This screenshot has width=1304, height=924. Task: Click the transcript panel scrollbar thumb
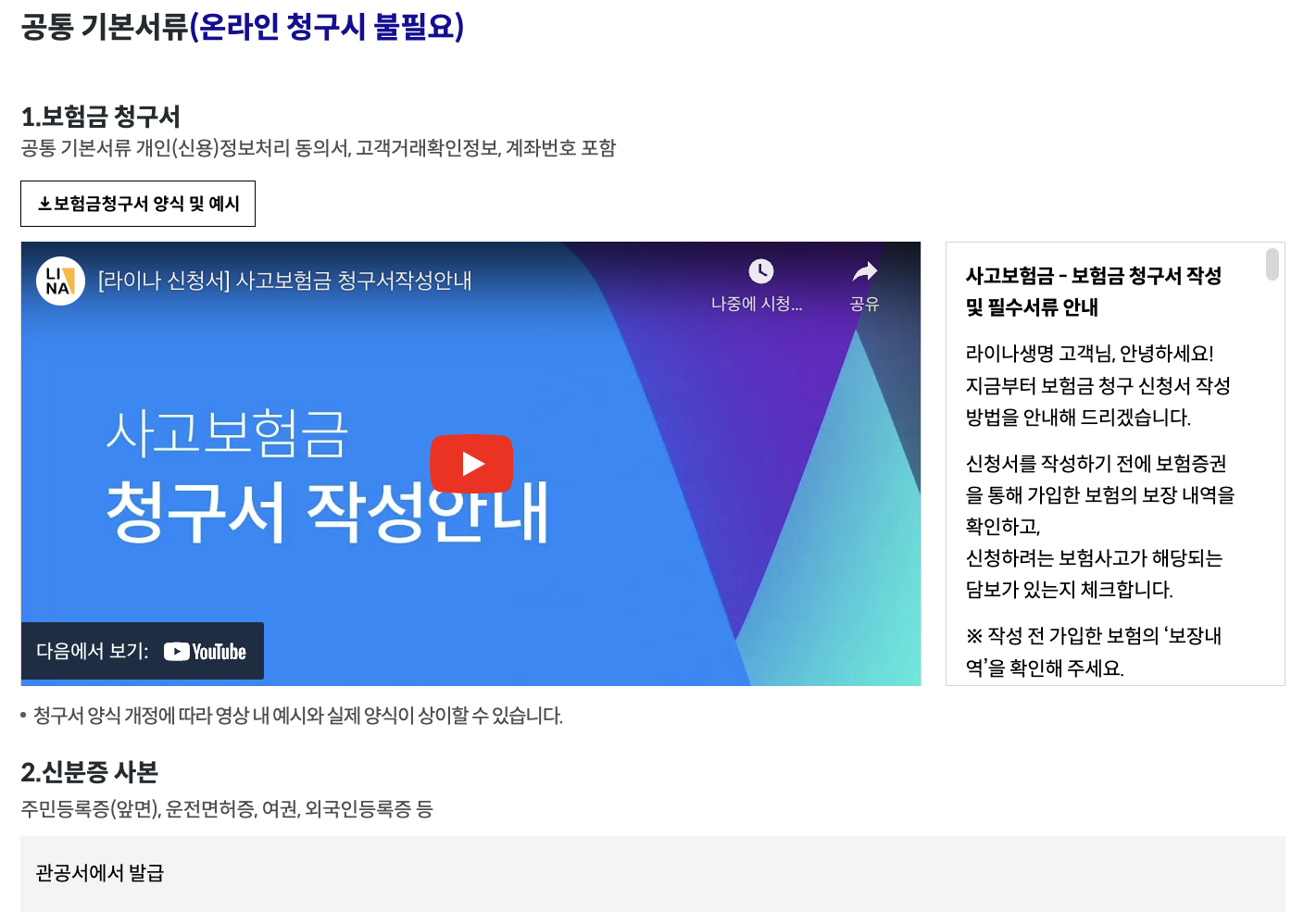tap(1273, 264)
